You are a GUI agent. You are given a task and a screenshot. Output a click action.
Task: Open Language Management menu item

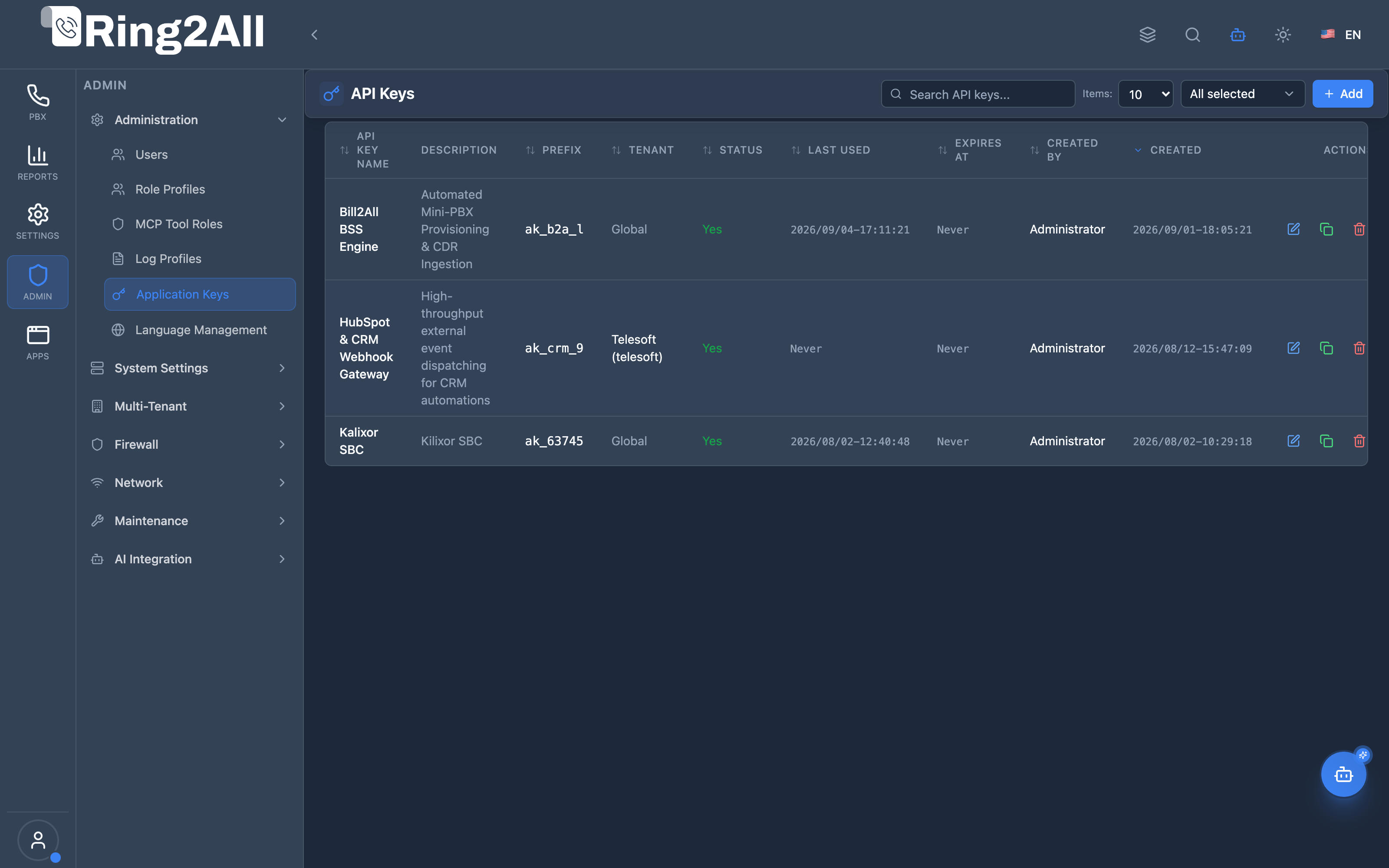(199, 329)
